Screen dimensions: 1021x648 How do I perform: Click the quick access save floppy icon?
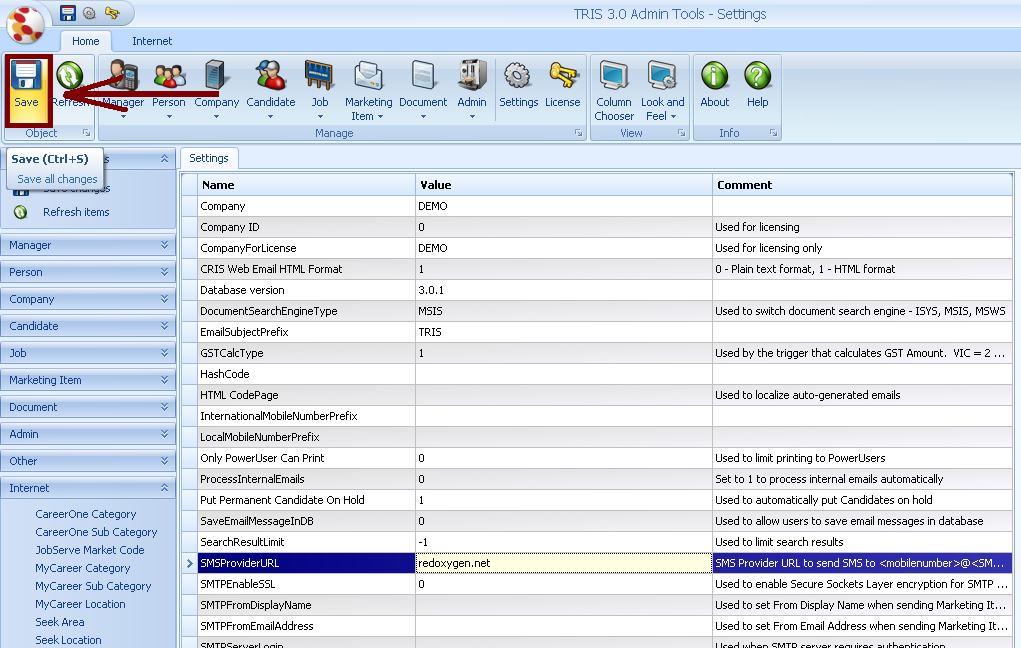click(68, 12)
